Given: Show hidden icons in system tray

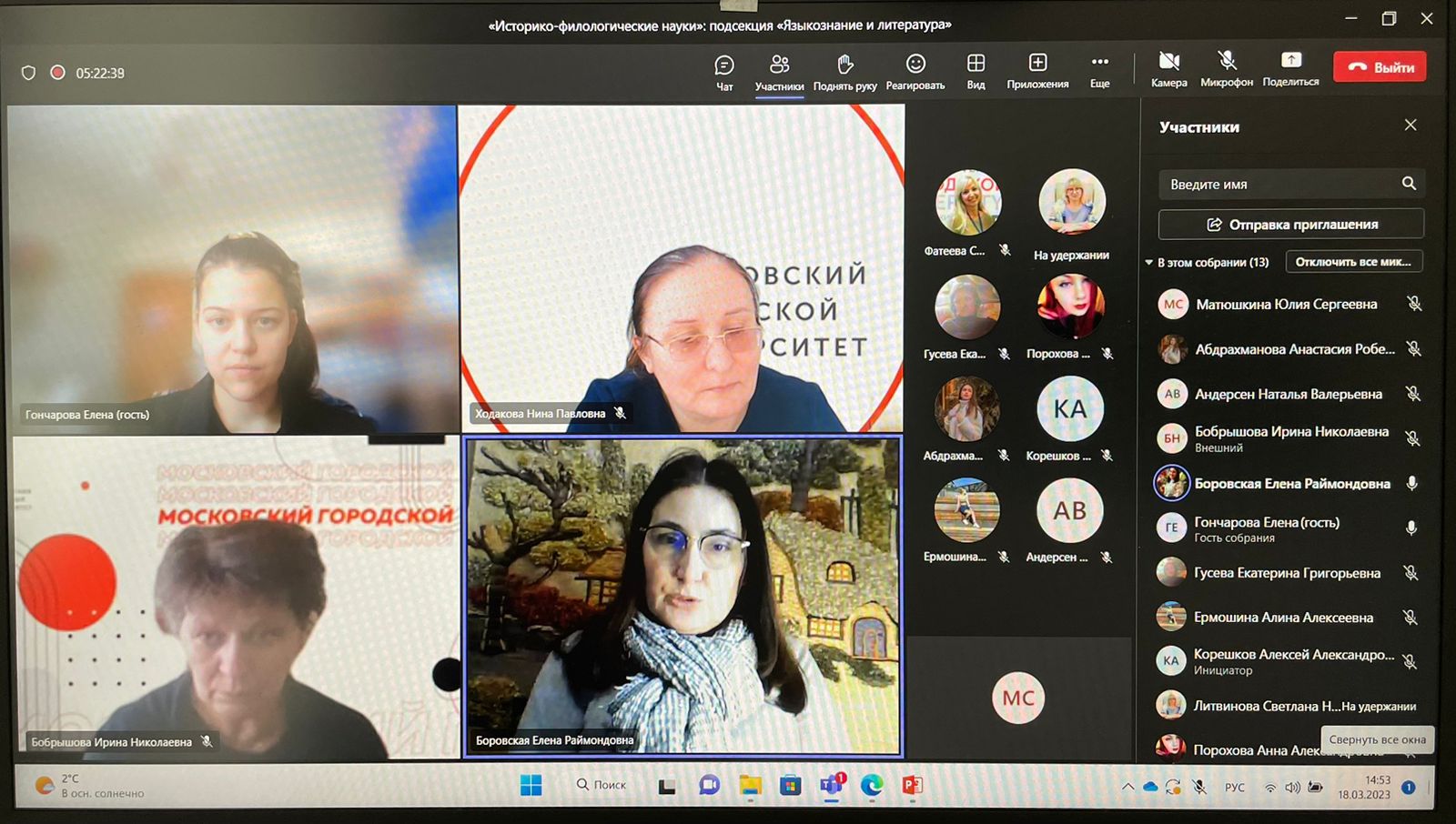Looking at the screenshot, I should (x=1127, y=787).
